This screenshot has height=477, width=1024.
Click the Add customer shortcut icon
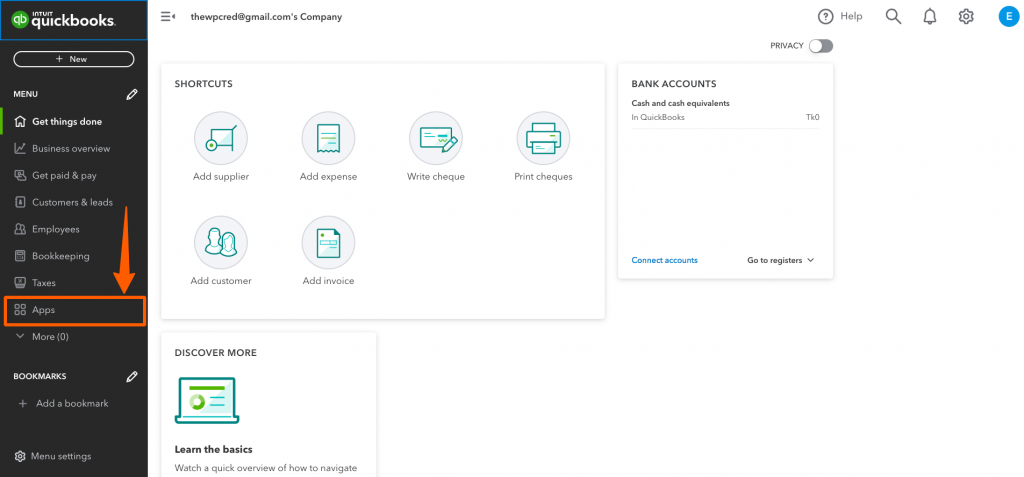tap(221, 243)
